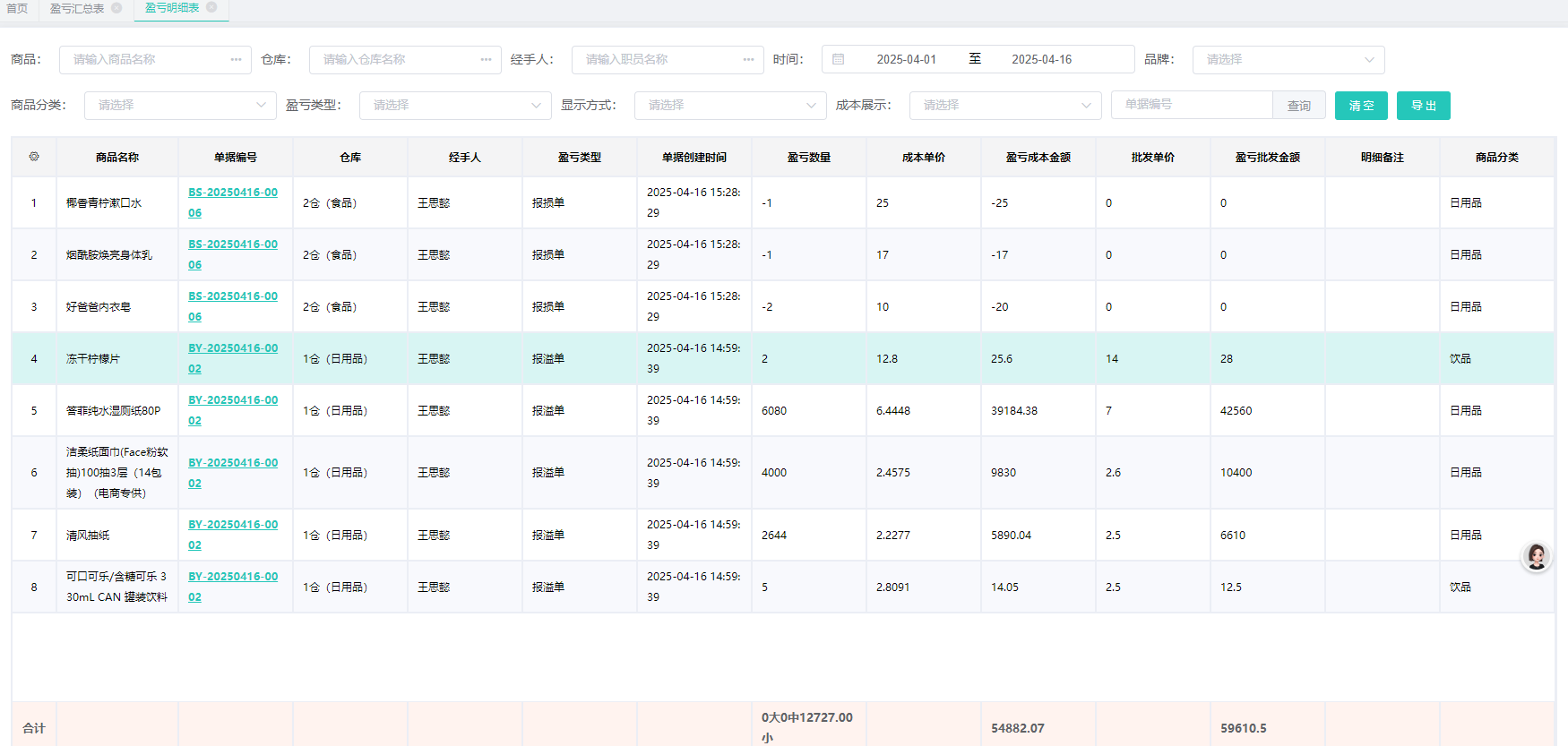
Task: Open the staff picker ellipsis icon
Action: tap(748, 60)
